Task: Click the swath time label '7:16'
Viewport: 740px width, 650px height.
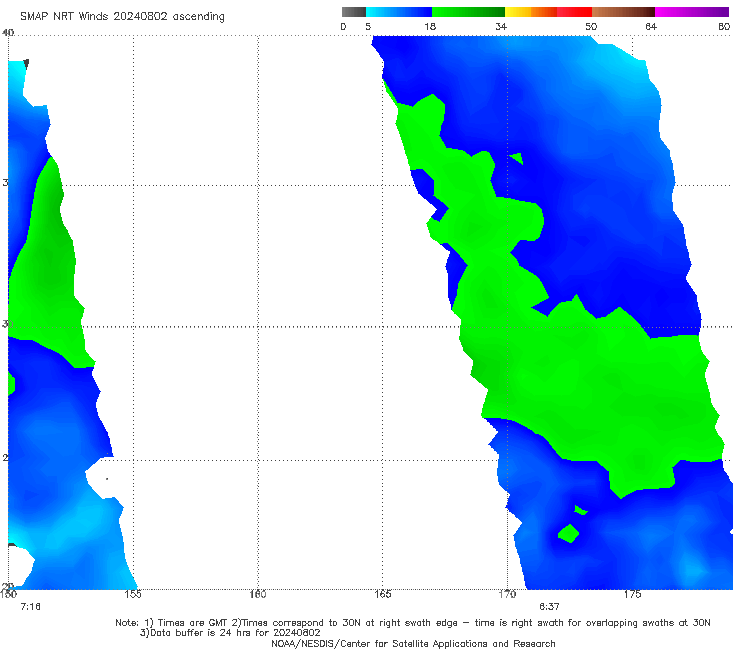Action: 31,607
